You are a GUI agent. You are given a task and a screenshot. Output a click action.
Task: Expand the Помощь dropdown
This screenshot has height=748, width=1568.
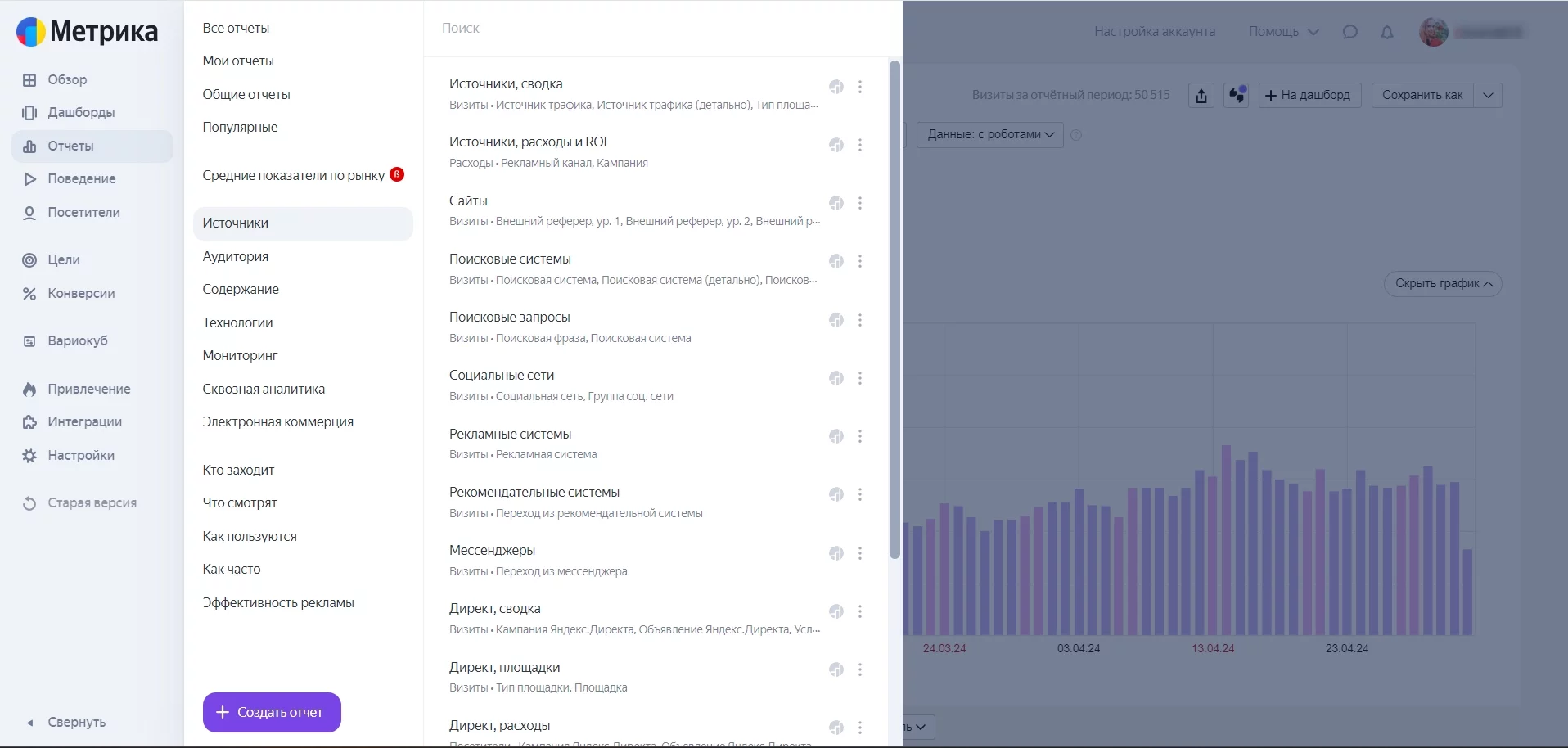(1283, 32)
